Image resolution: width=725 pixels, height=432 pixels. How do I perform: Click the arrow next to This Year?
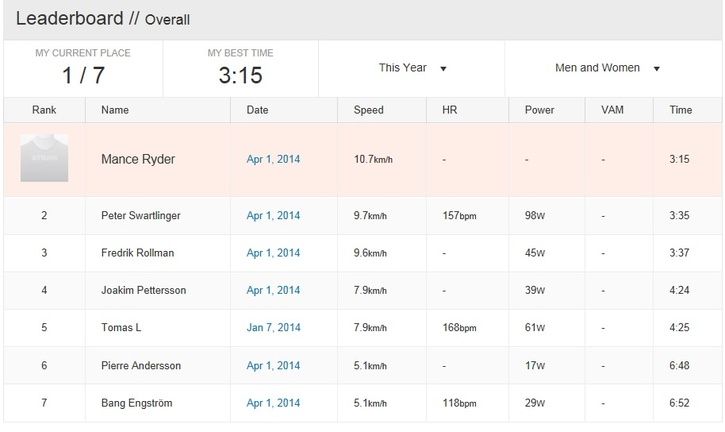(443, 69)
